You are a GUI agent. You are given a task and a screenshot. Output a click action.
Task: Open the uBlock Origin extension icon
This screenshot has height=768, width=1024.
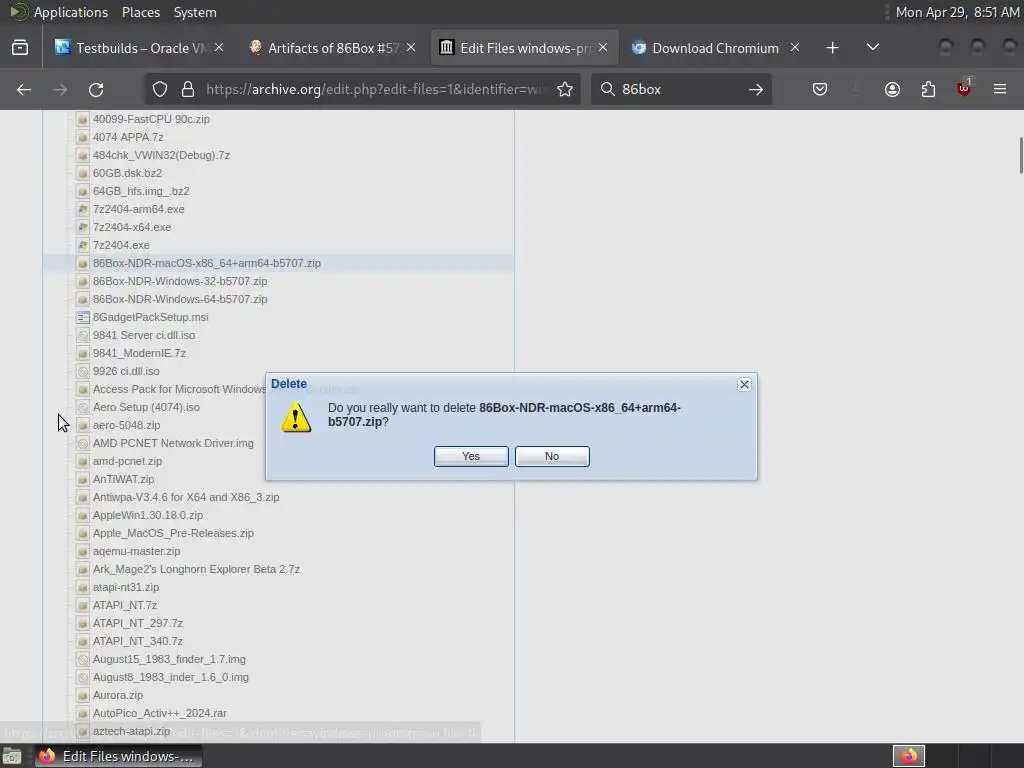tap(964, 89)
